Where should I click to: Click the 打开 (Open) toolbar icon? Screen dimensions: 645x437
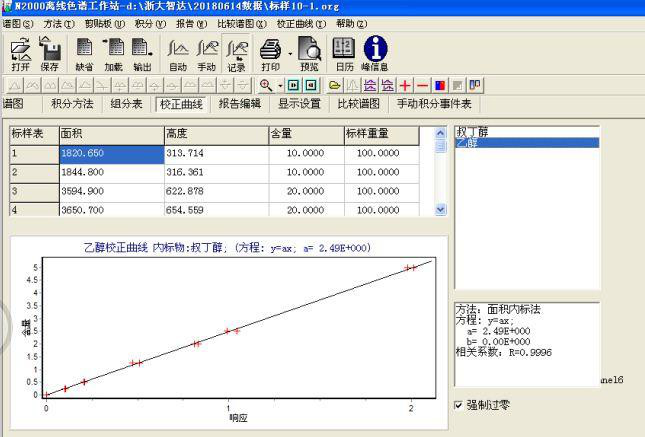tap(20, 53)
